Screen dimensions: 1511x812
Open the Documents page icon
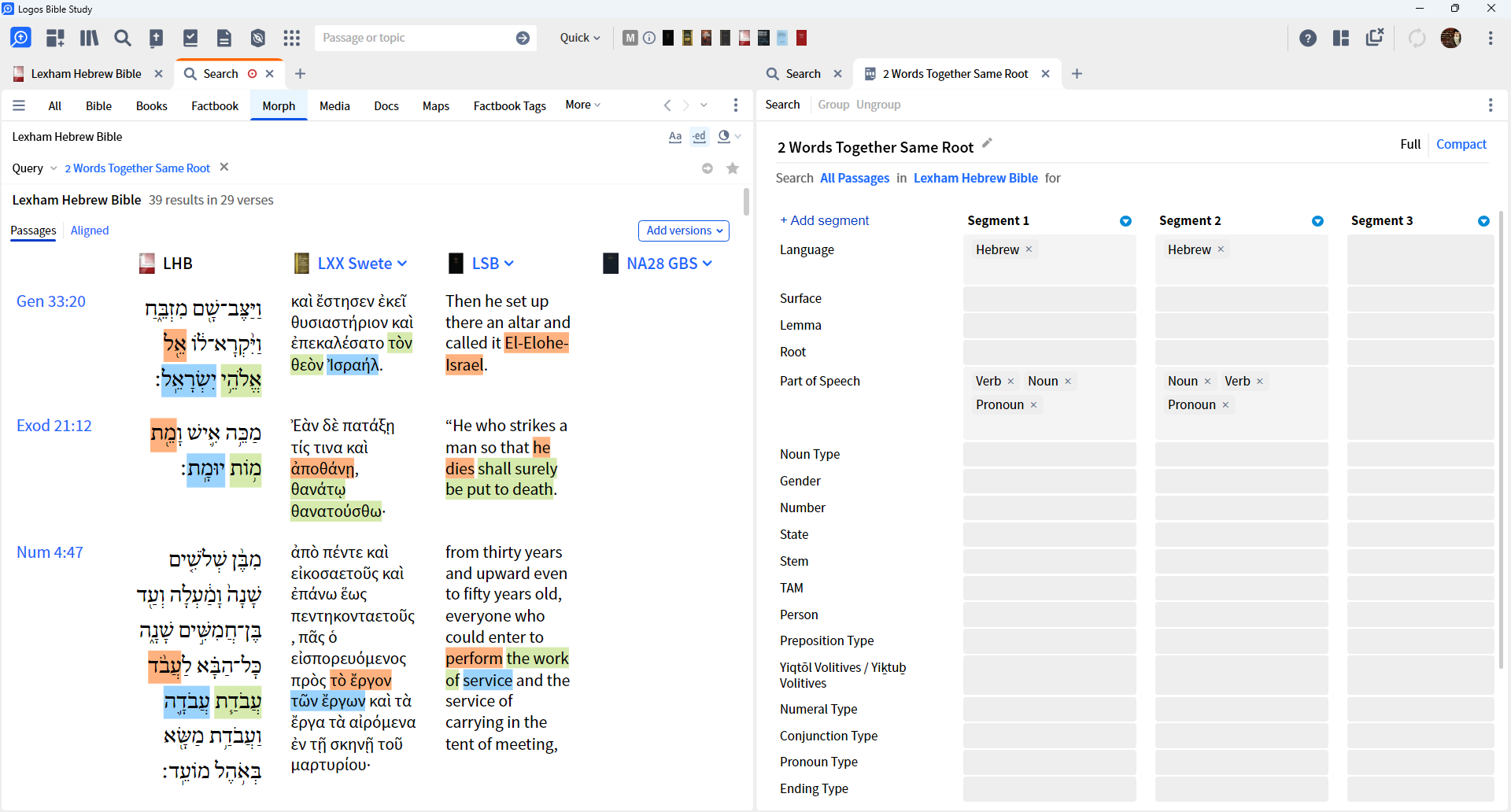pos(224,38)
